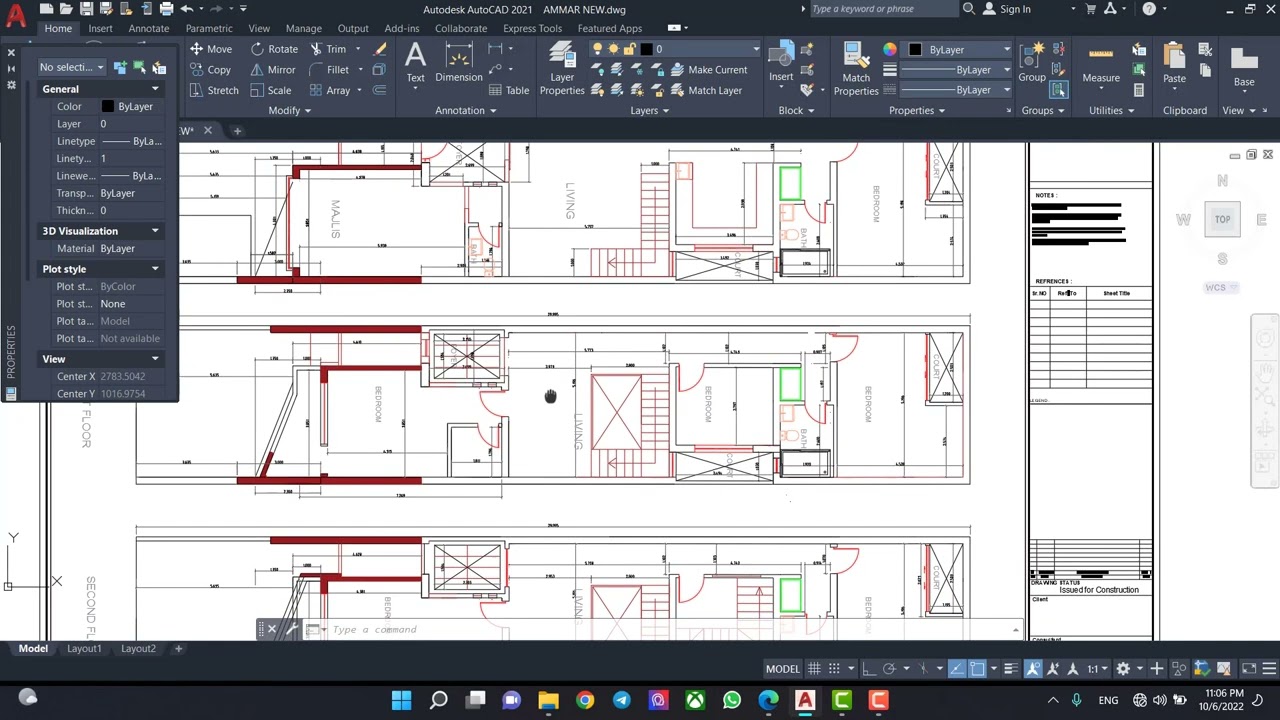Screen dimensions: 1280x720
Task: Expand the Annotation panel
Action: [x=465, y=111]
